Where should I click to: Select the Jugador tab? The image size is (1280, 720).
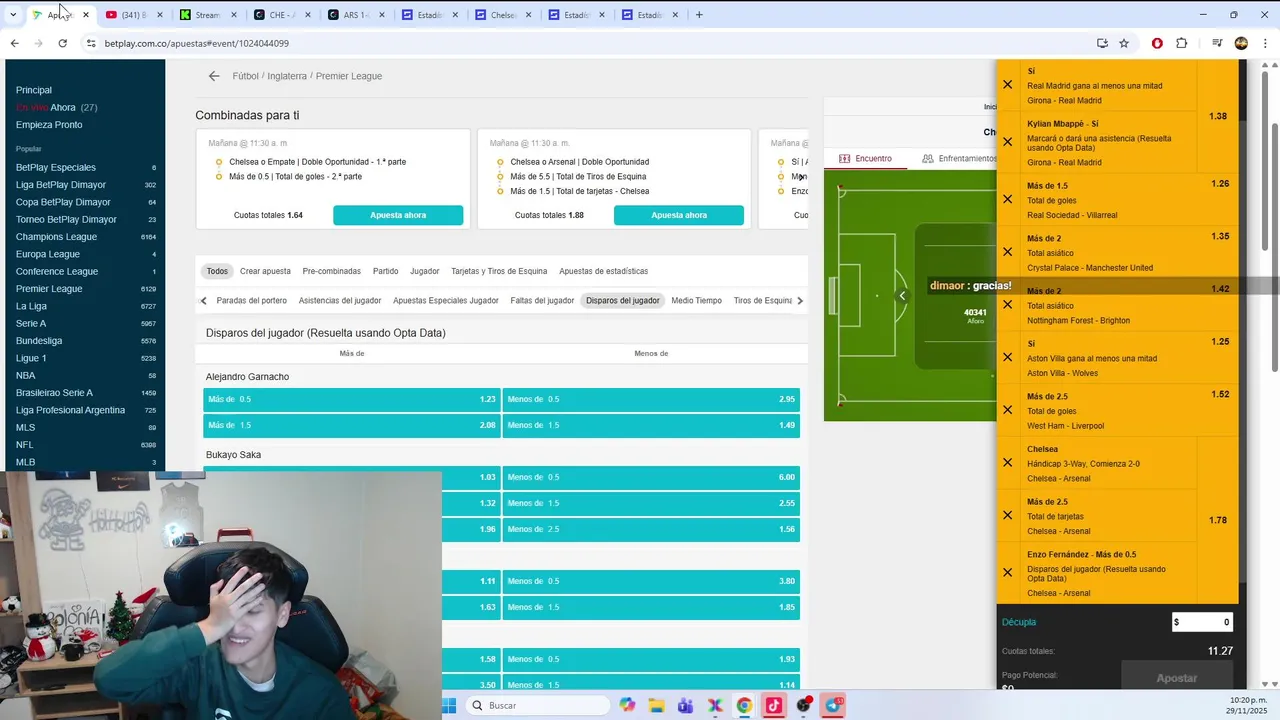[x=424, y=271]
